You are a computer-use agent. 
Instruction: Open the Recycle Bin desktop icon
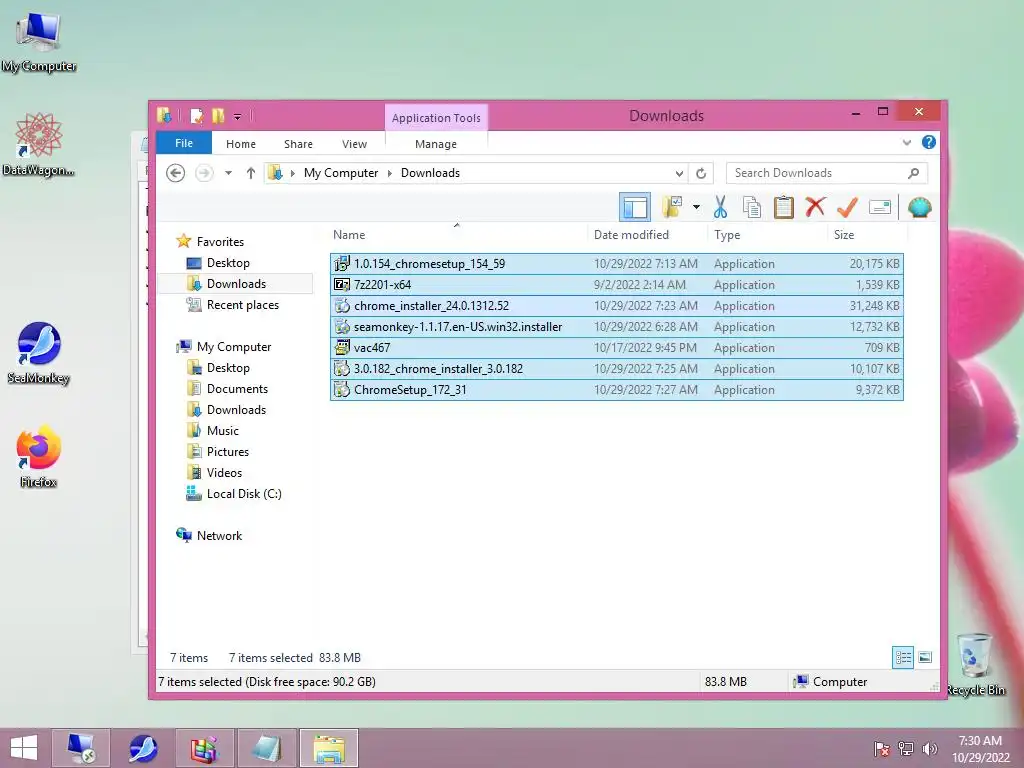tap(975, 665)
